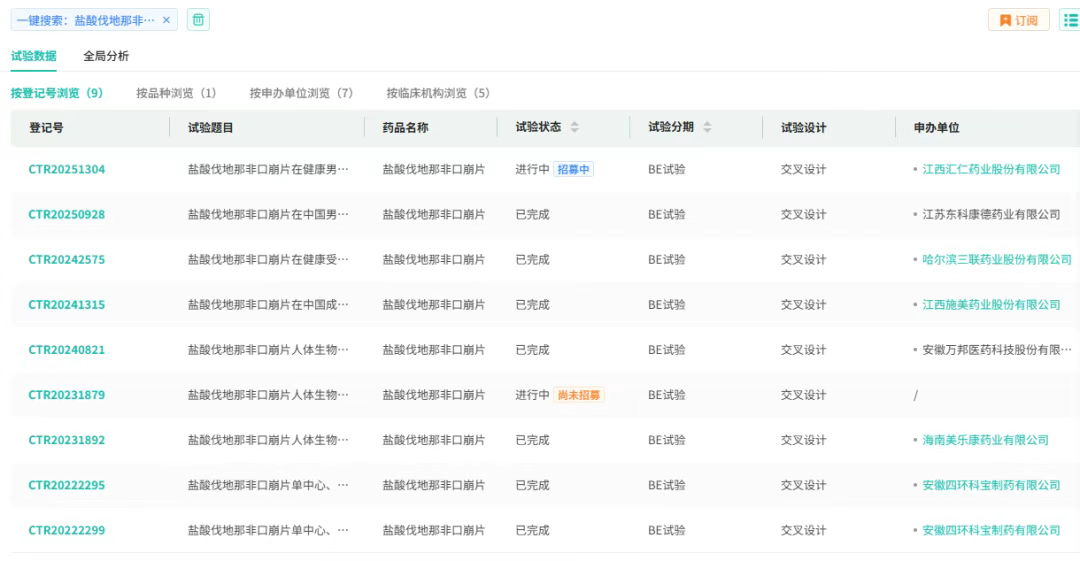Open registration number CTR20231879
This screenshot has width=1080, height=561.
point(66,395)
